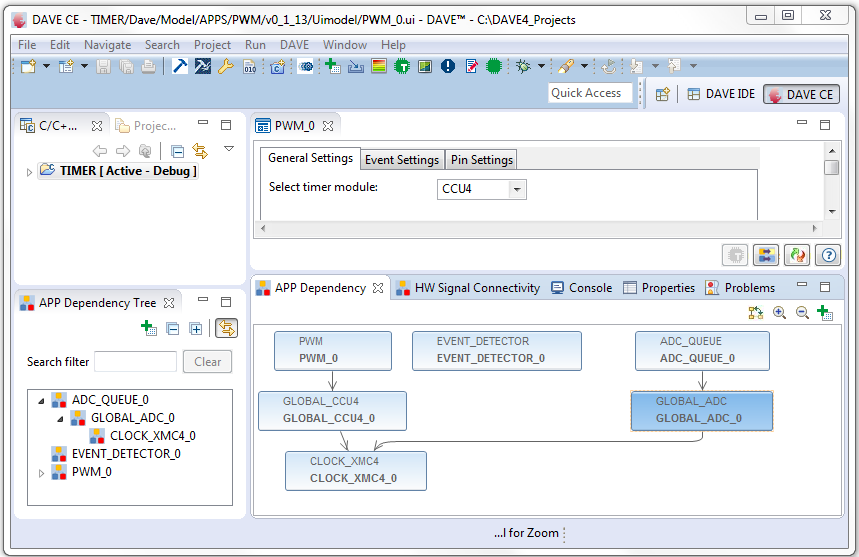Collapse the ADC_QUEUE_0 tree node
859x557 pixels.
(41, 401)
